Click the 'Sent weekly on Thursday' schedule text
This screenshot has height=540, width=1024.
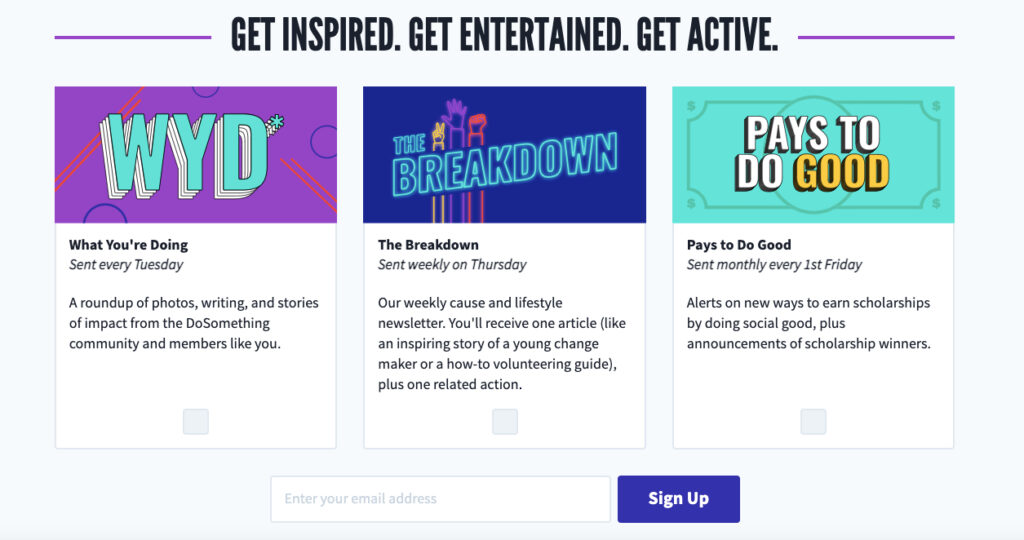point(452,264)
